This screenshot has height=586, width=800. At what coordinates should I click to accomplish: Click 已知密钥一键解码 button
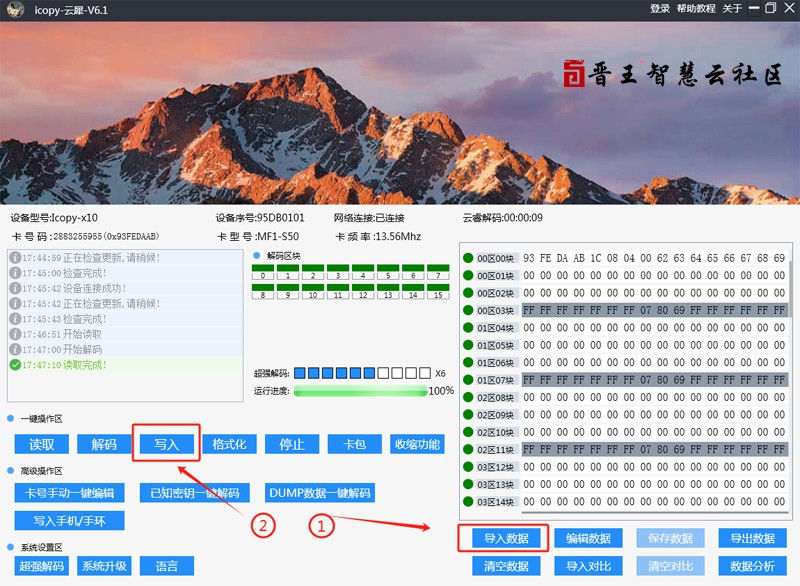[194, 493]
